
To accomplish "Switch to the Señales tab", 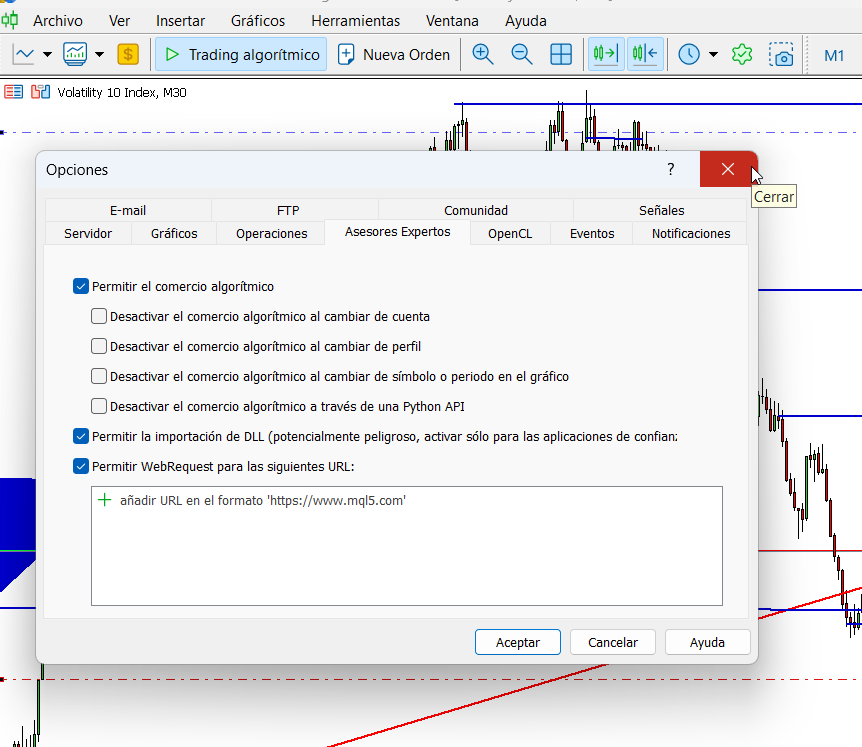I will tap(661, 211).
